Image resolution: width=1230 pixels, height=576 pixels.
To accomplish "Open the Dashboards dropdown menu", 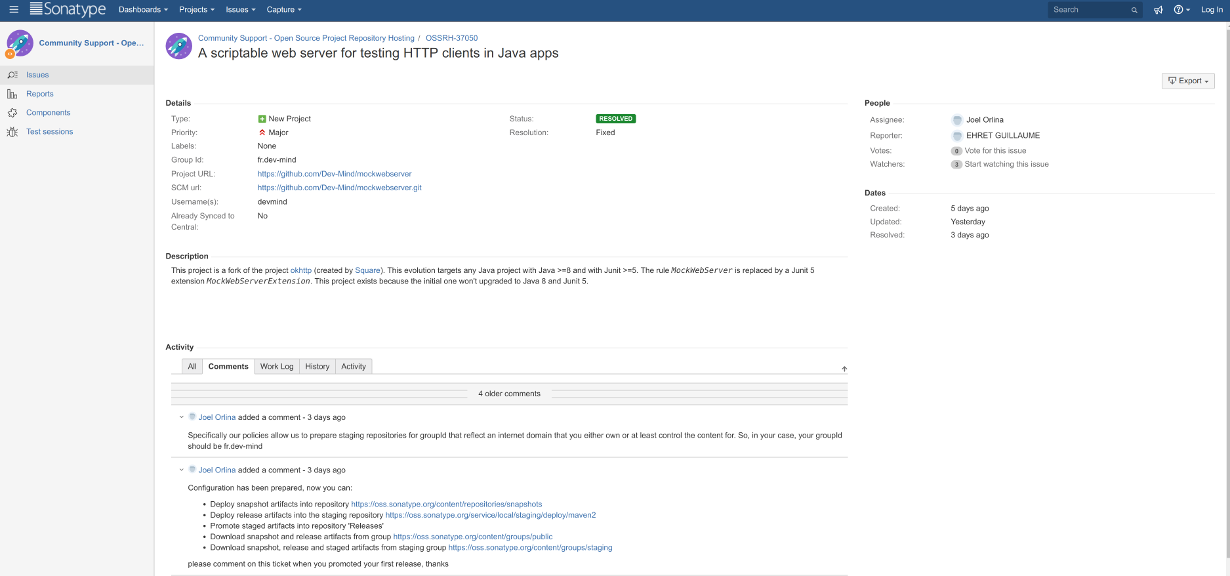I will 143,9.
